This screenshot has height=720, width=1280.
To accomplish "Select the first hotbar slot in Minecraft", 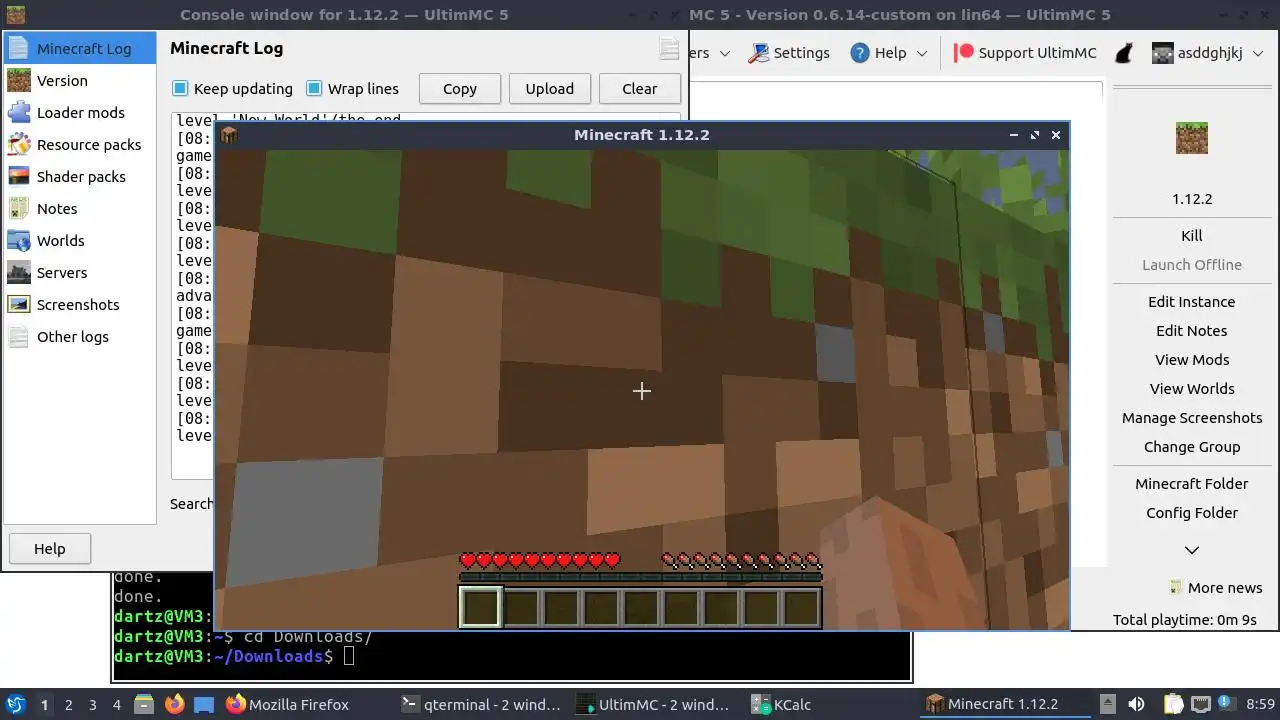I will 481,608.
